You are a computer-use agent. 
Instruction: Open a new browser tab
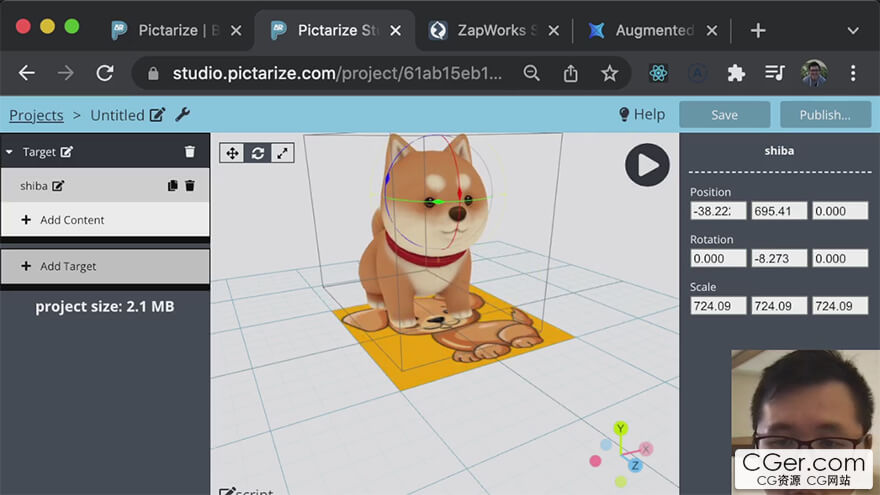758,30
